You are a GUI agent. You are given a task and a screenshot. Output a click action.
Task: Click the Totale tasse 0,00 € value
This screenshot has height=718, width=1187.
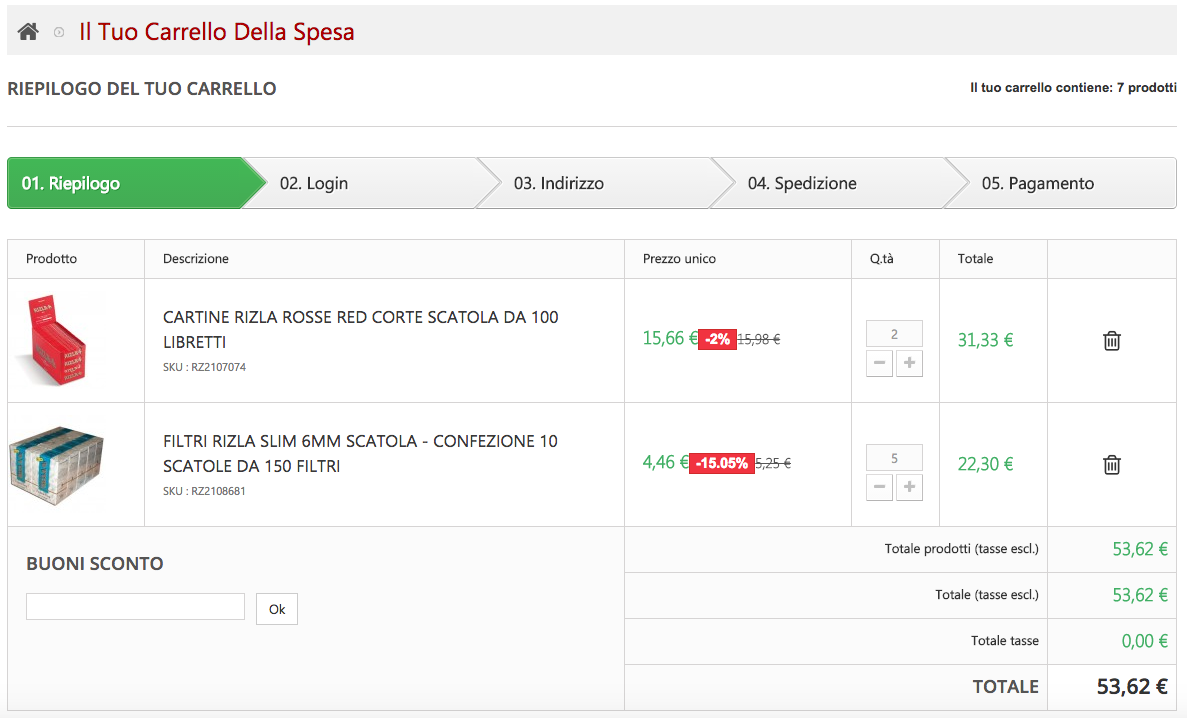1145,641
